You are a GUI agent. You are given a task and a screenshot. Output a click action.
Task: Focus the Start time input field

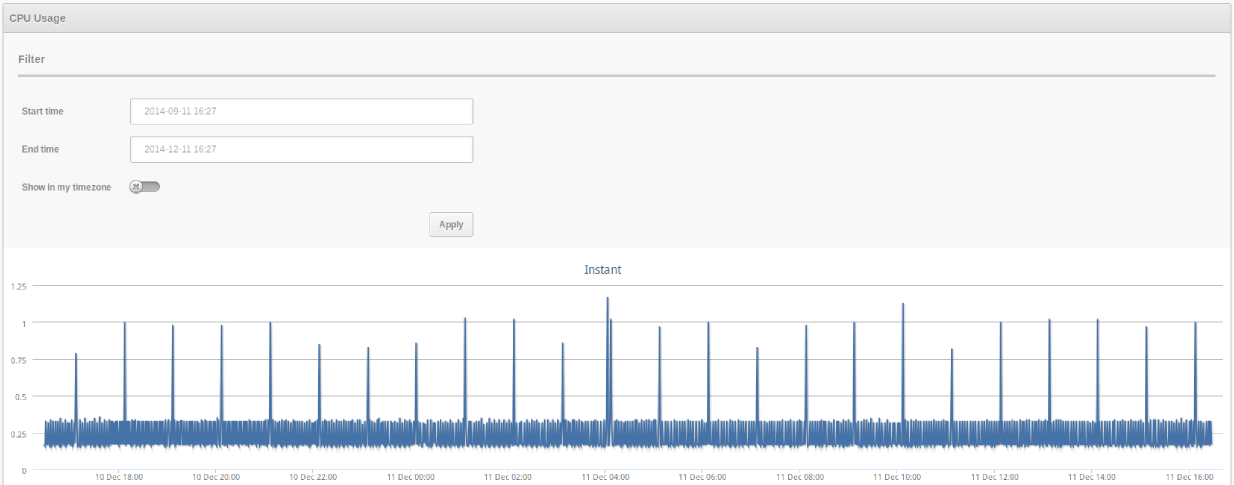tap(301, 111)
